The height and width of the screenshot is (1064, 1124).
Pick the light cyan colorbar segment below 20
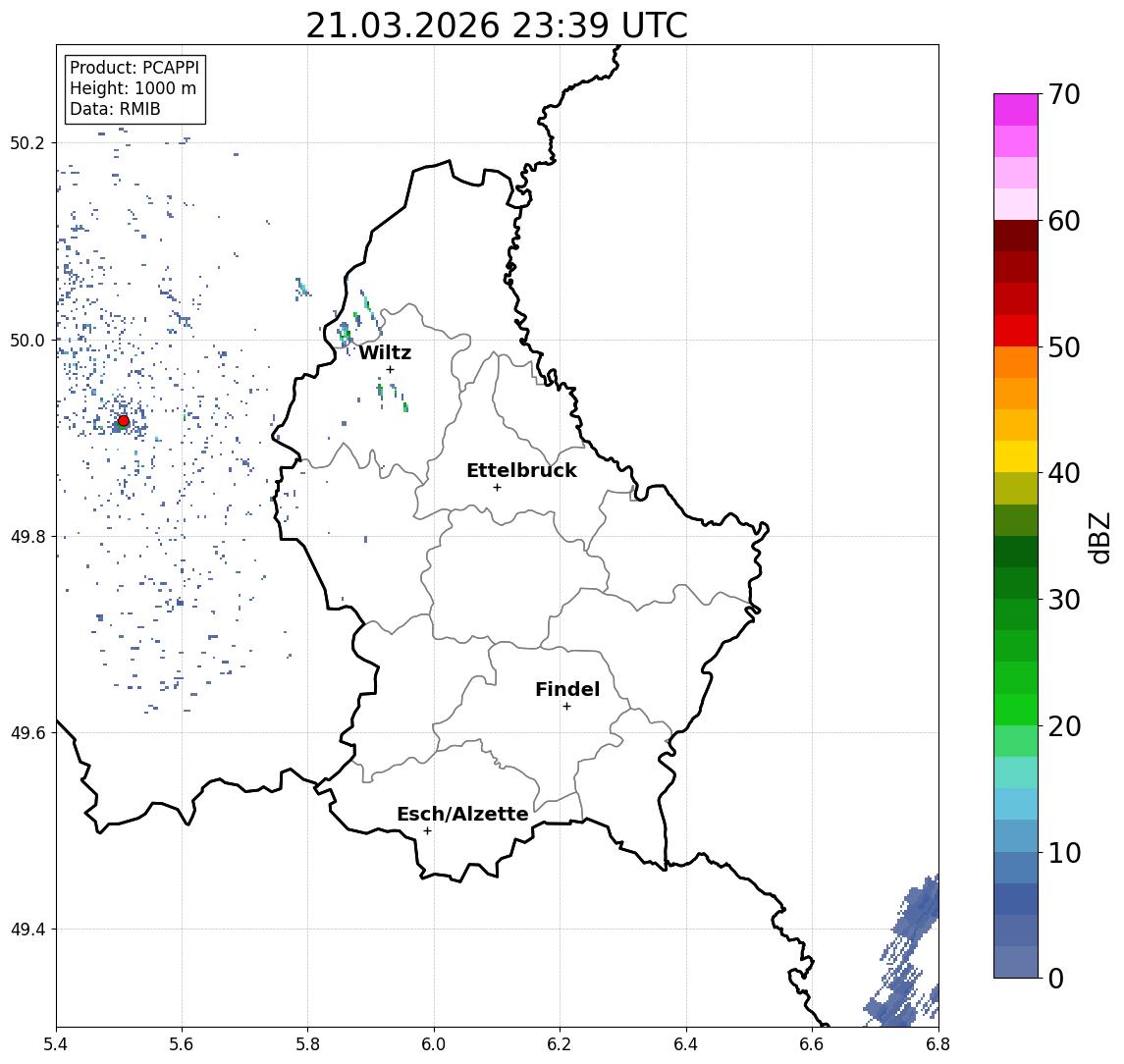pyautogui.click(x=1016, y=772)
